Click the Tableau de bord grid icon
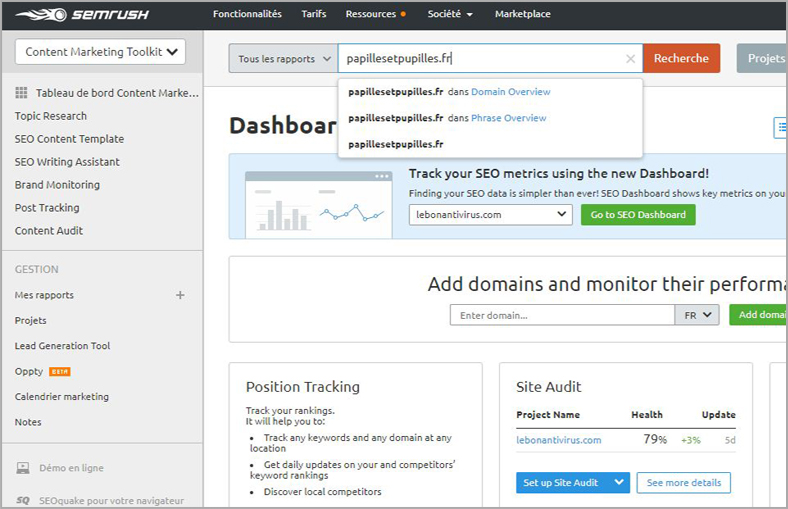This screenshot has height=509, width=788. point(21,92)
